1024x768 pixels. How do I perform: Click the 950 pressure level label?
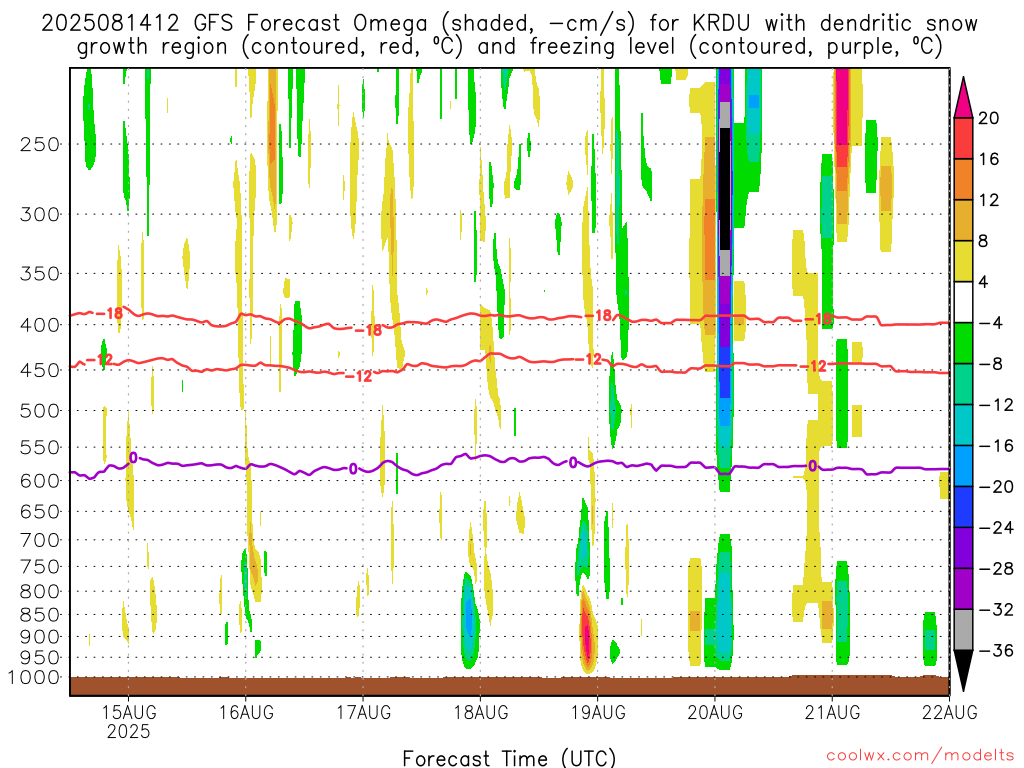40,658
